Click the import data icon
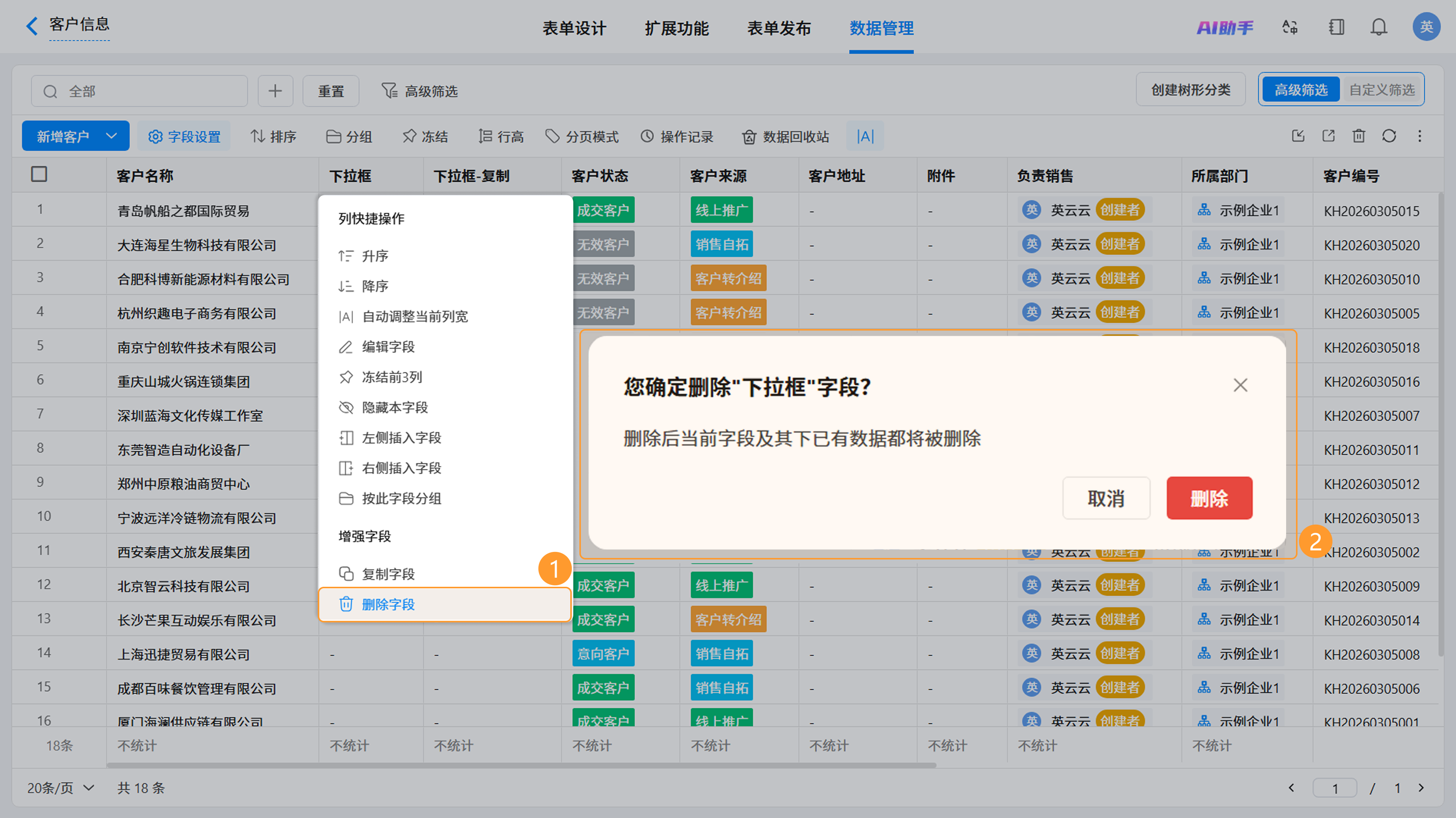The width and height of the screenshot is (1456, 818). click(x=1298, y=136)
